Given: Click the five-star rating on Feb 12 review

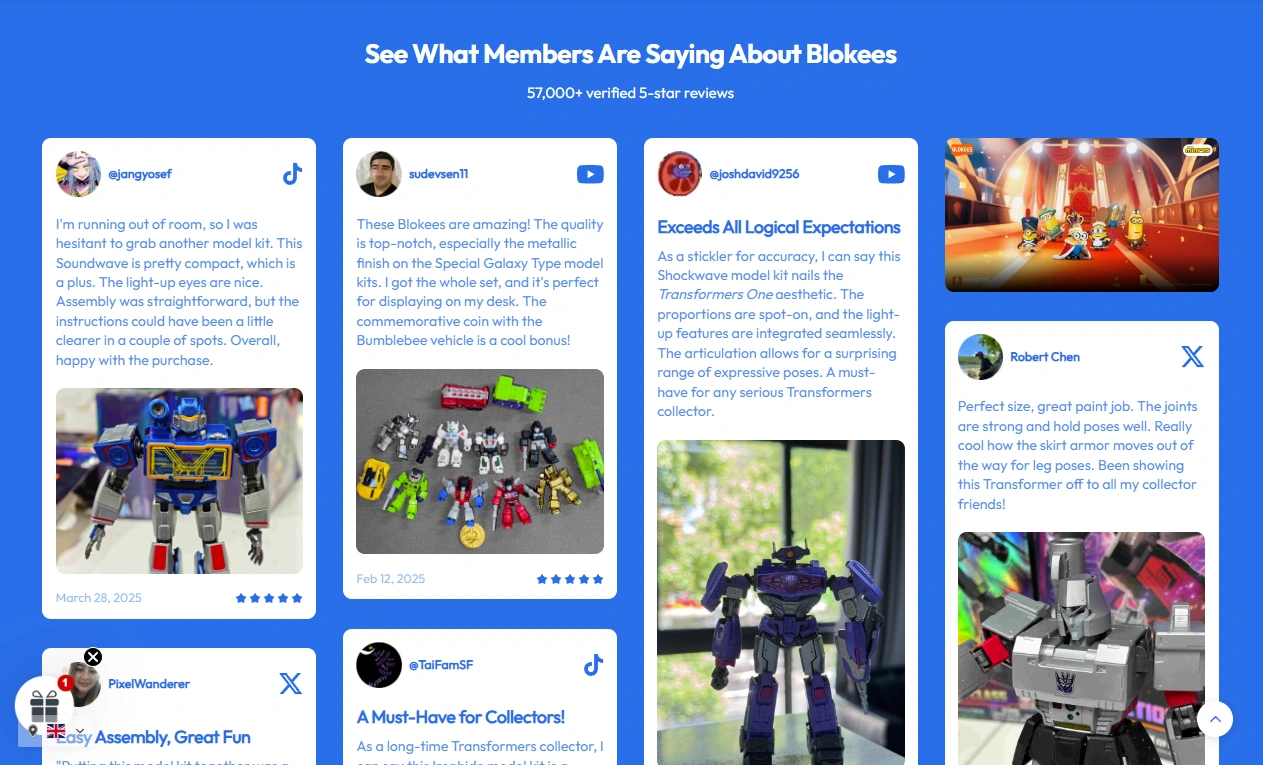Looking at the screenshot, I should pyautogui.click(x=570, y=579).
